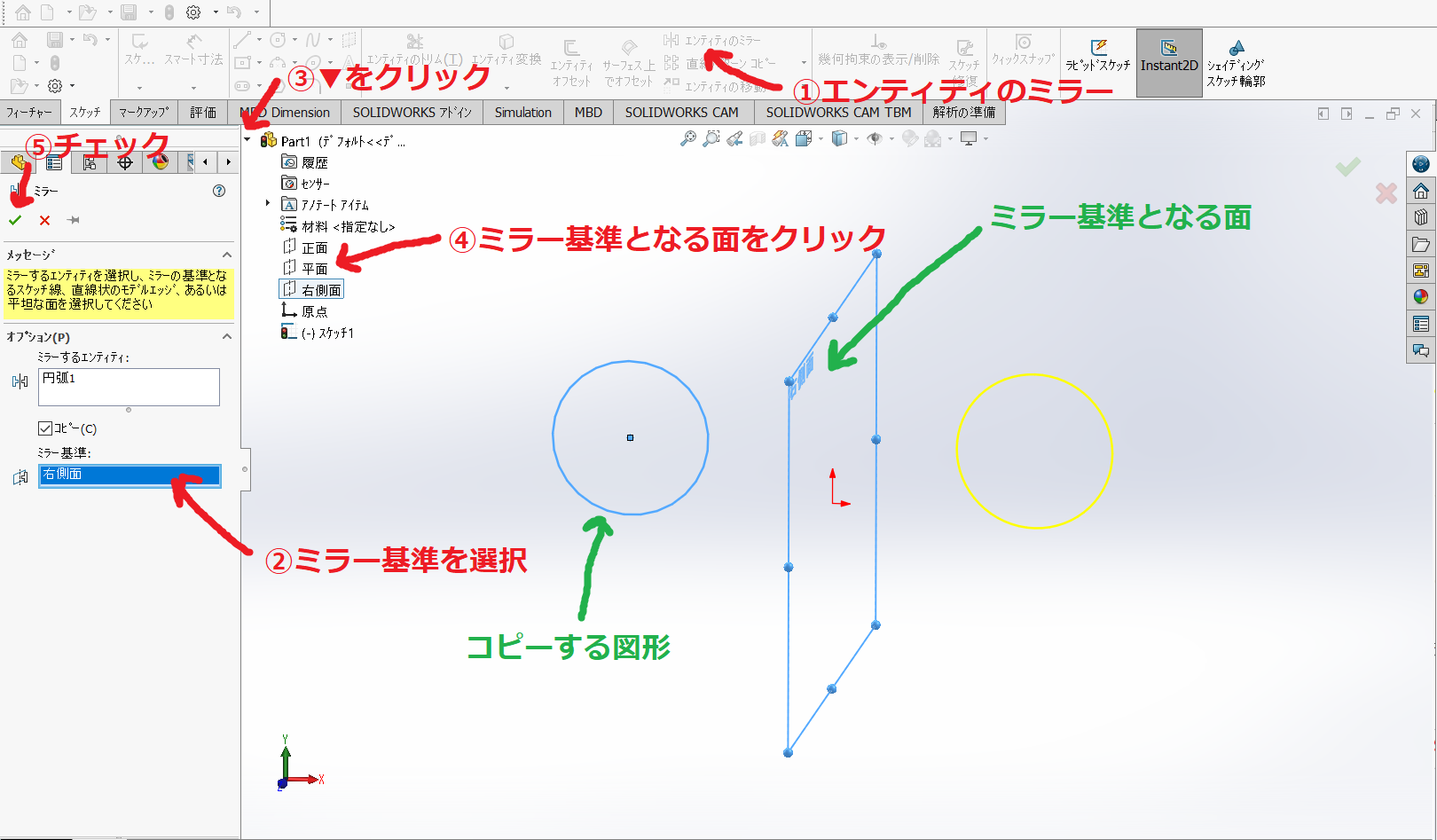Select the Material (材料) tree item
The width and height of the screenshot is (1437, 840).
click(337, 226)
